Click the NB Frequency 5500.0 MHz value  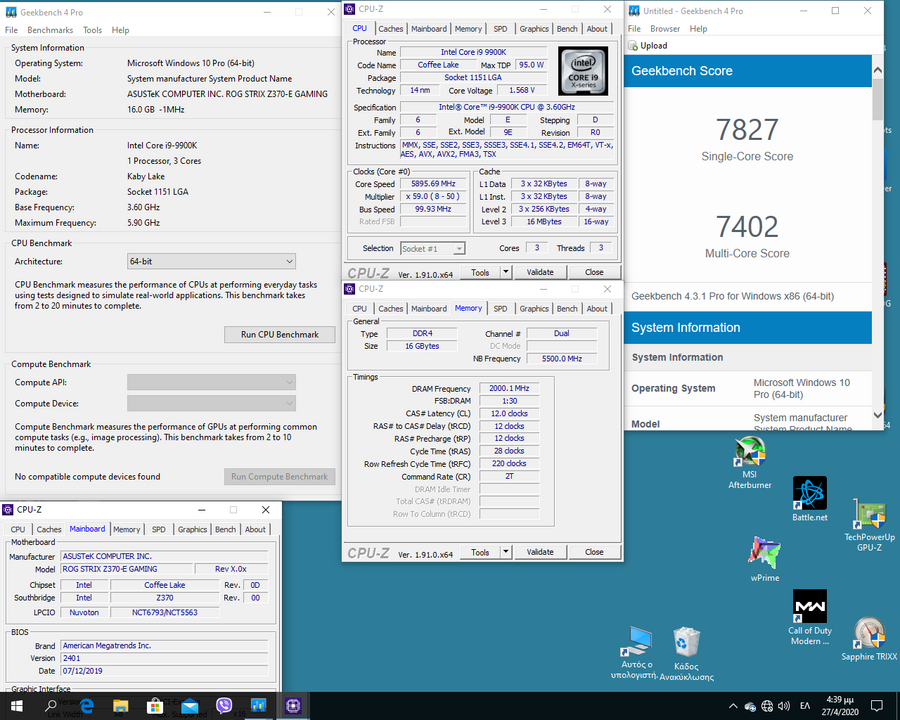(562, 359)
